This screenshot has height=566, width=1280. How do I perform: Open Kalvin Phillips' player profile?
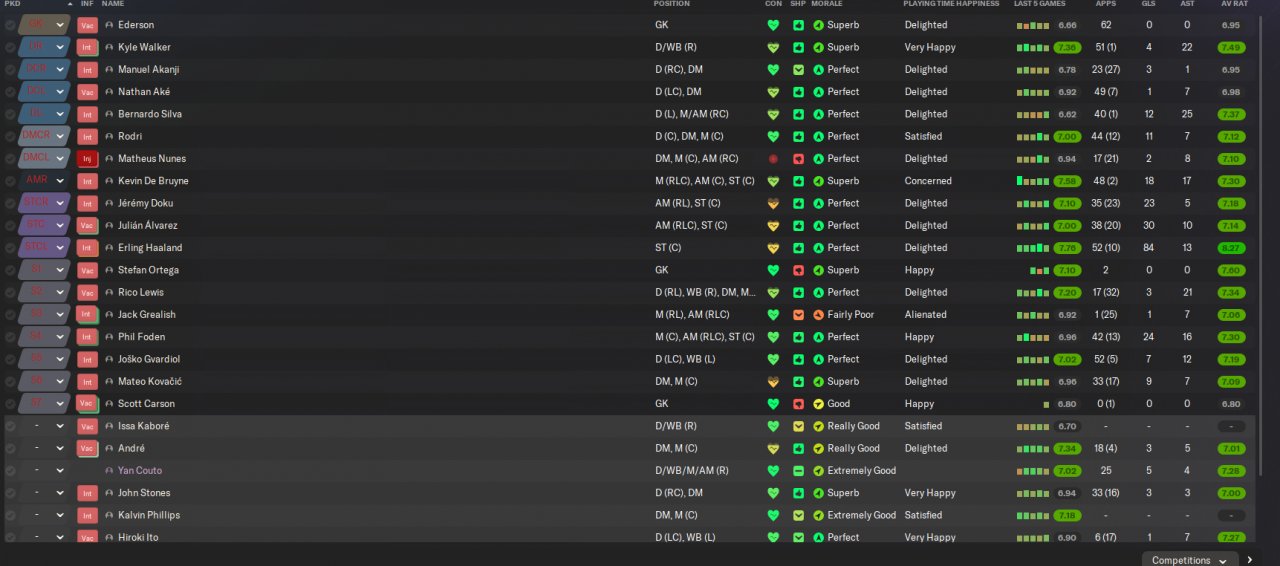tap(149, 515)
